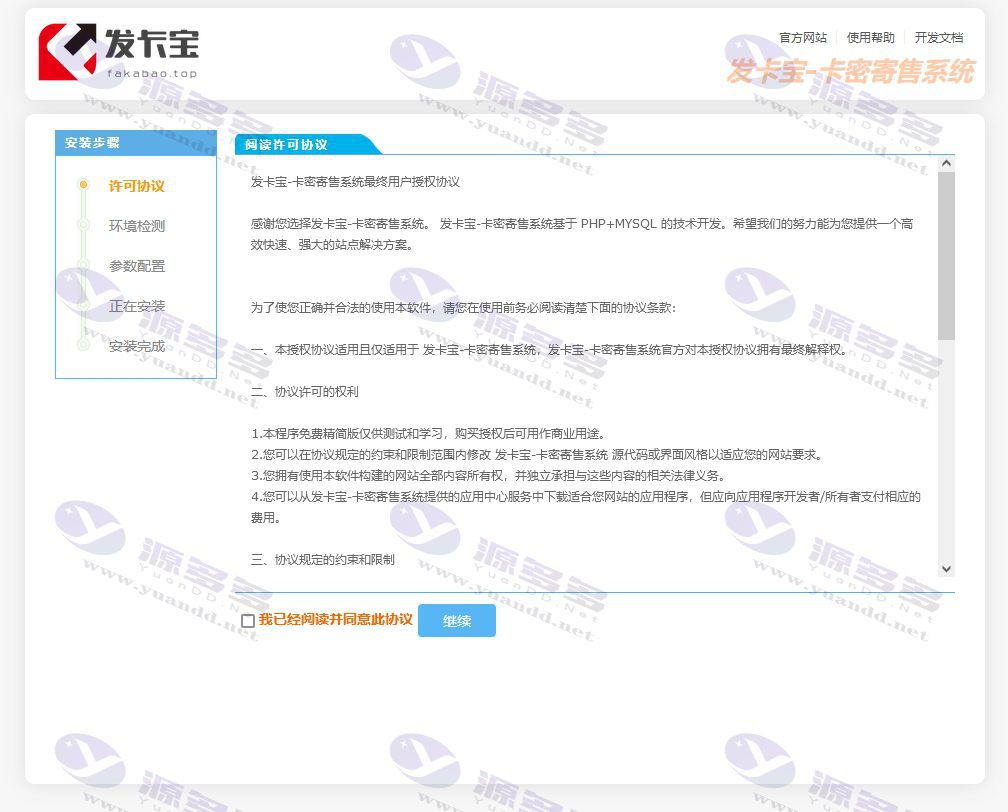Click the 环境检测 step marker dot

[x=83, y=224]
